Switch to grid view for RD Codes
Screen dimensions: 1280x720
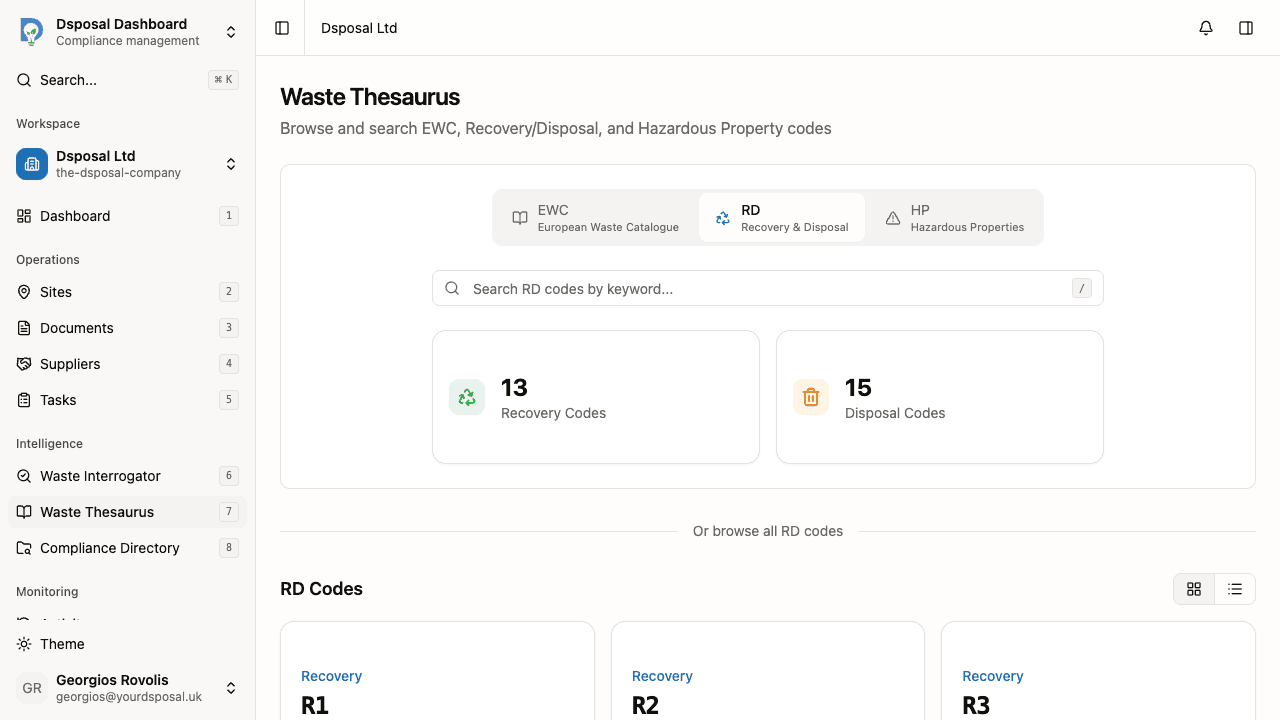click(x=1194, y=589)
